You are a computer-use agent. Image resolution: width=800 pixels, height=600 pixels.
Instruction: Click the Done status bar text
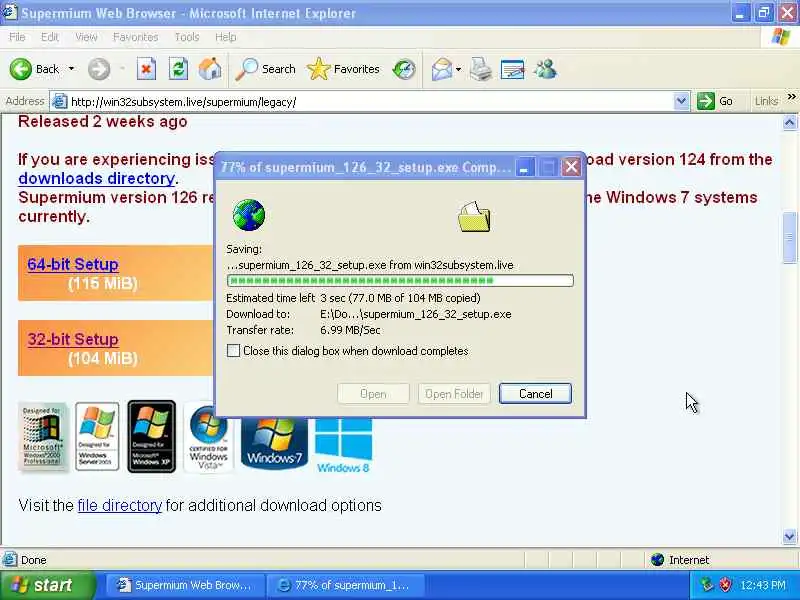coord(34,560)
